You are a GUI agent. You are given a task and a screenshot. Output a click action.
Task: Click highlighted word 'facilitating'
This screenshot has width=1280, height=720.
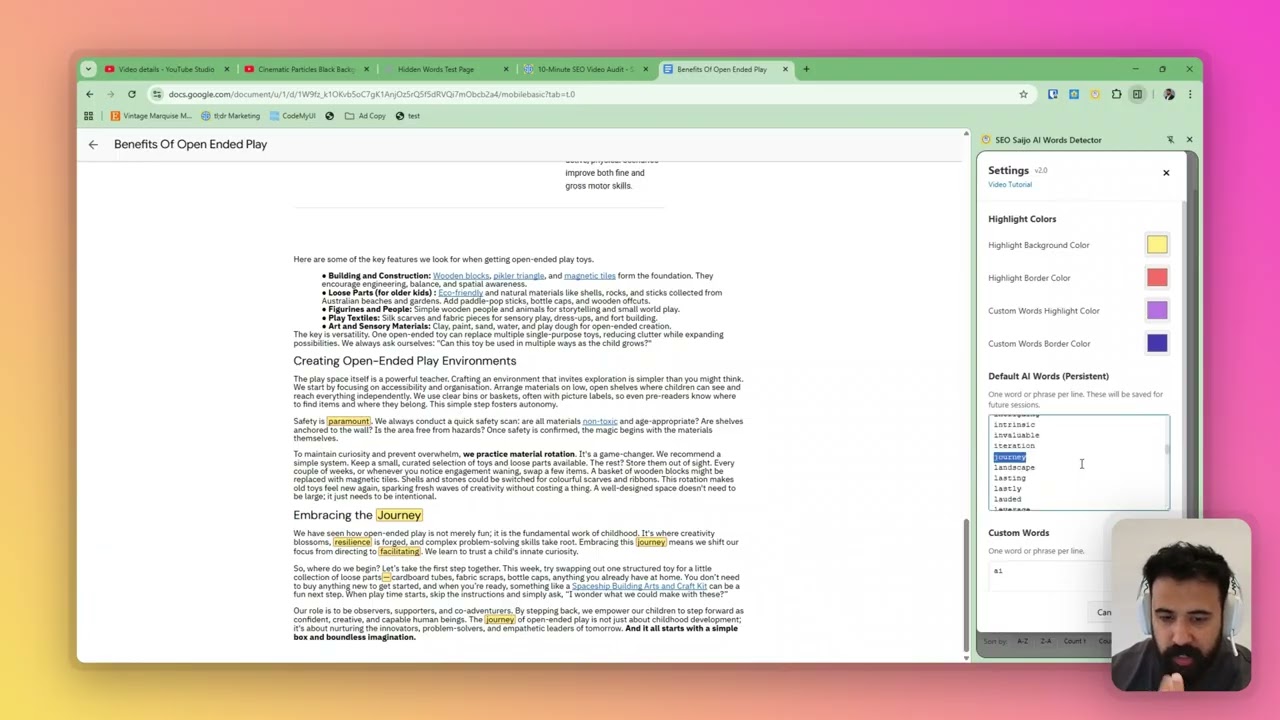(400, 551)
